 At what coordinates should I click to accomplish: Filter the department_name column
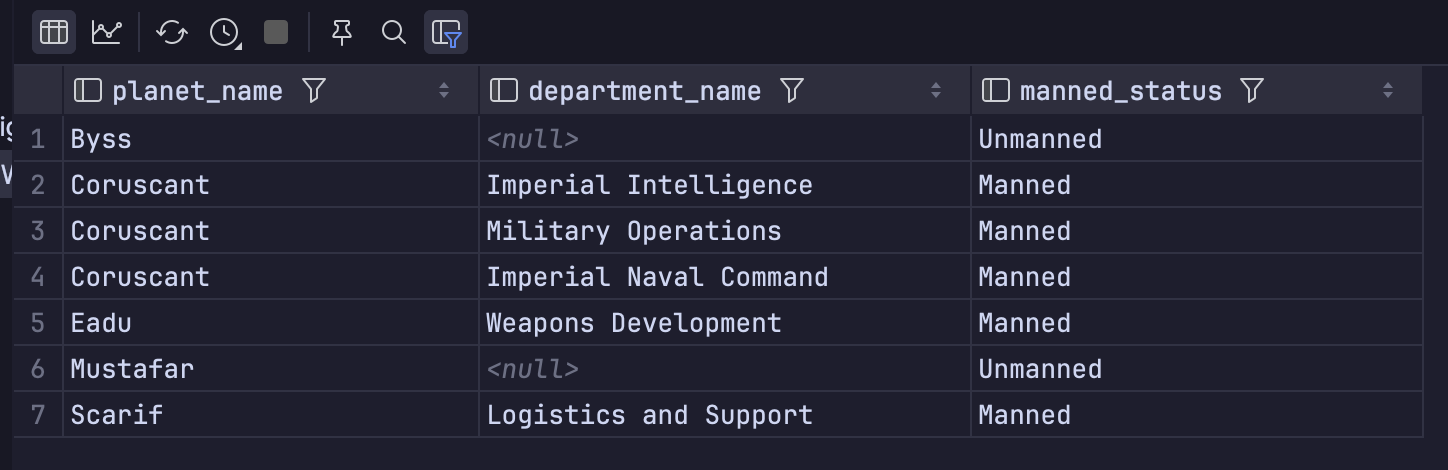(792, 91)
